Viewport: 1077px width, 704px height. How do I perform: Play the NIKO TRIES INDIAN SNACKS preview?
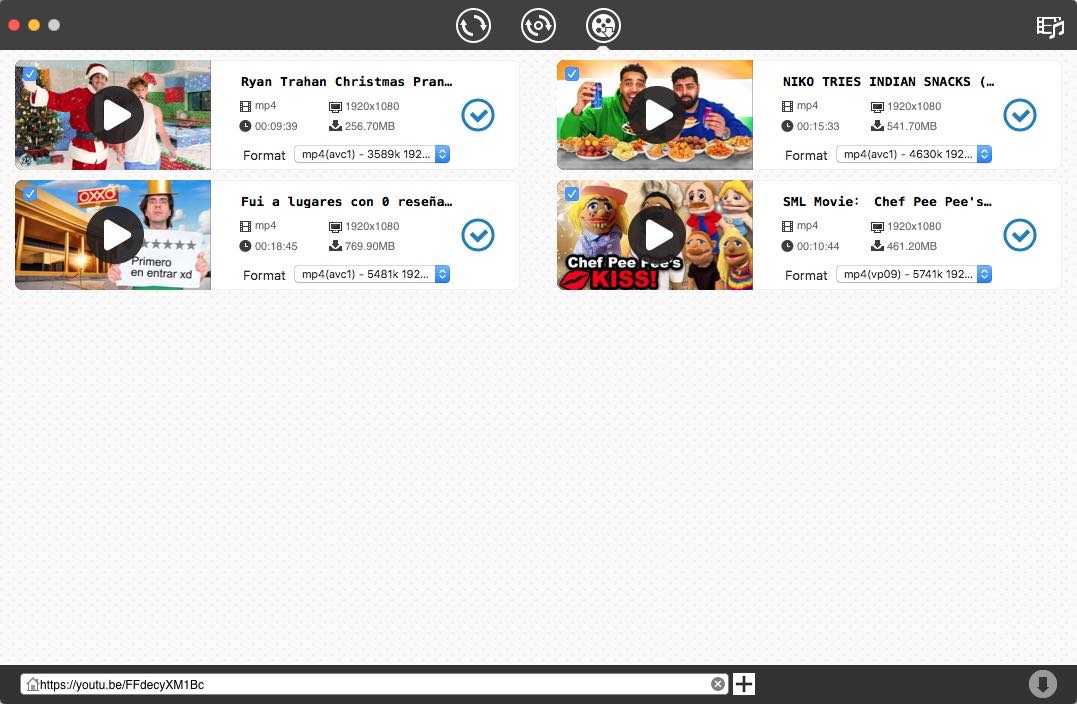click(657, 115)
